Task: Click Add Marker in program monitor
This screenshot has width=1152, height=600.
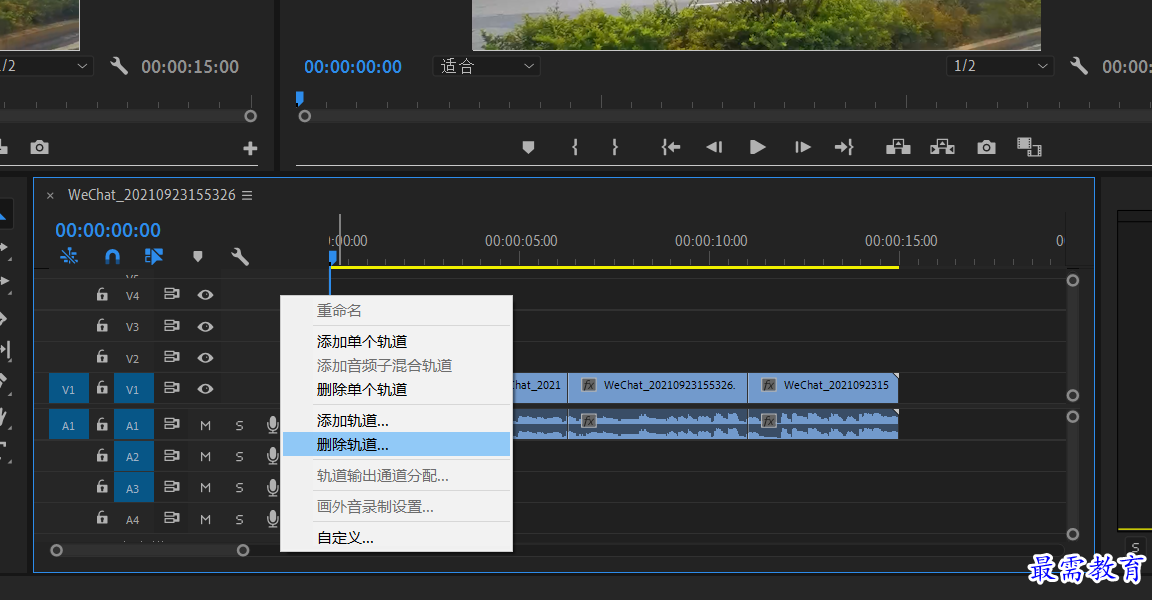Action: point(528,148)
